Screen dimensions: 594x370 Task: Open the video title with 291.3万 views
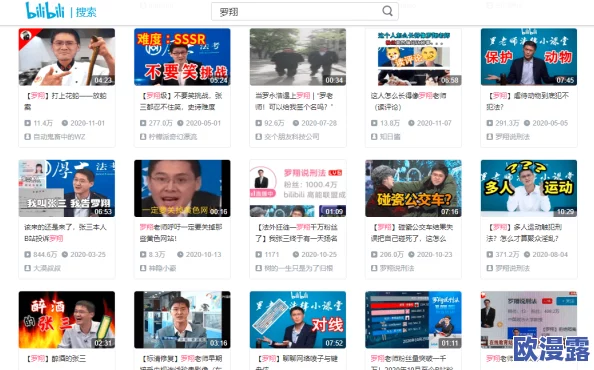click(528, 101)
